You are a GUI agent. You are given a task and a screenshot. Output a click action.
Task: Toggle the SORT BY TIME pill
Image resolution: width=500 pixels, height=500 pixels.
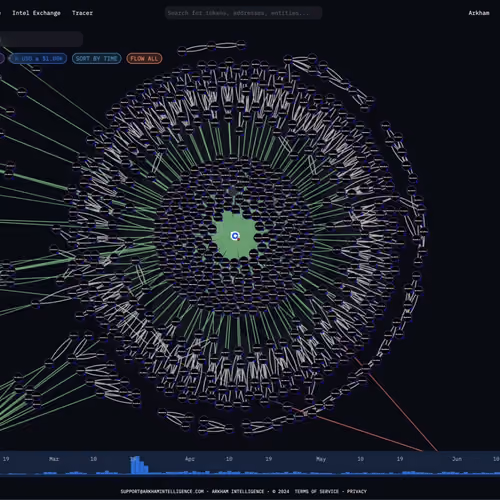97,59
